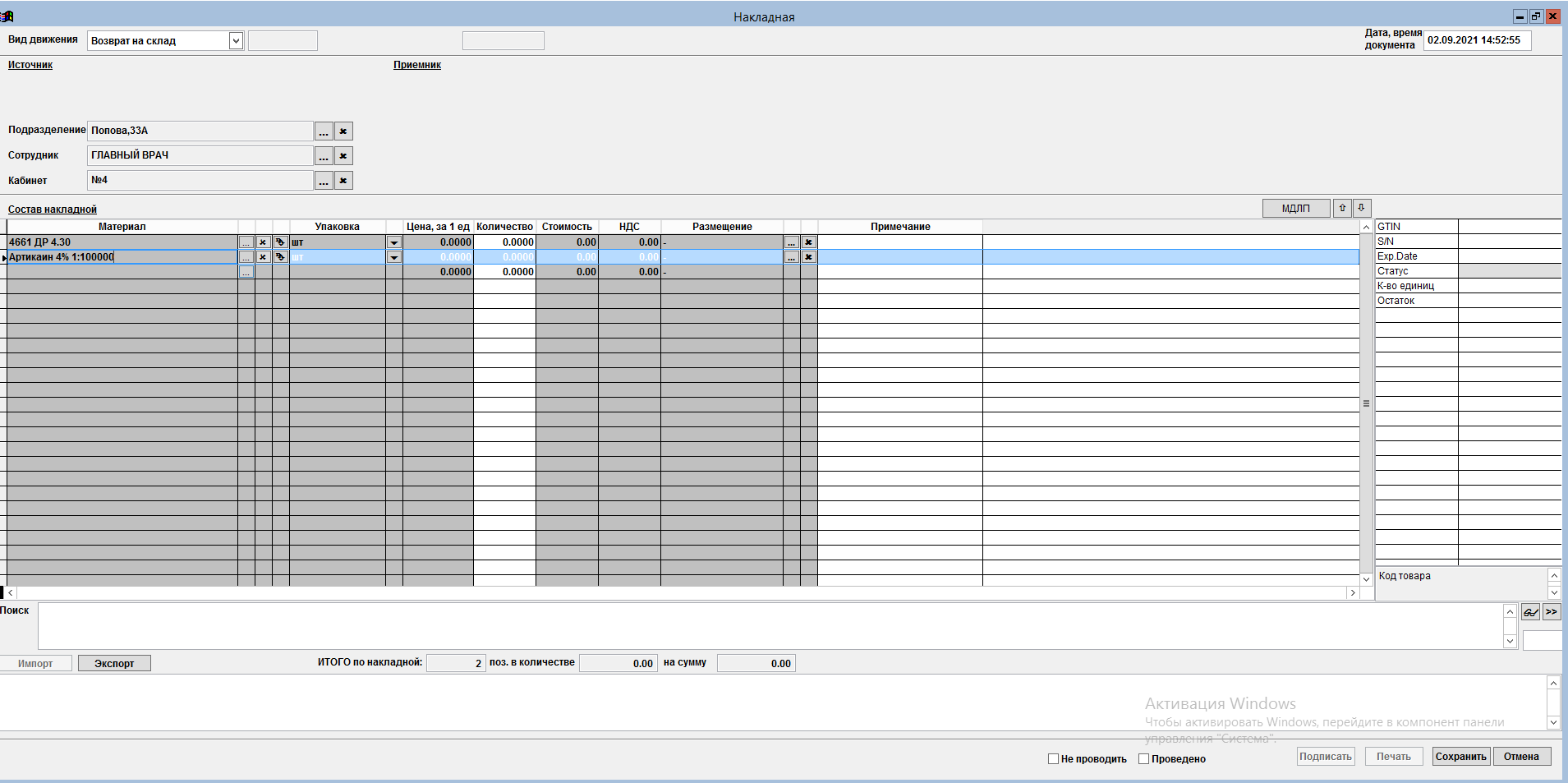The height and width of the screenshot is (783, 1568).
Task: Expand the Упаковка dropdown in the Артикаин row
Action: point(394,257)
